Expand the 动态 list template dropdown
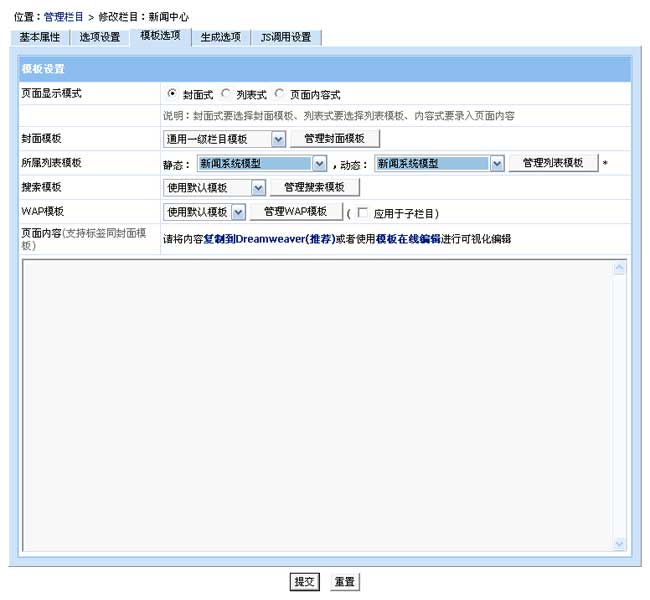 [439, 163]
